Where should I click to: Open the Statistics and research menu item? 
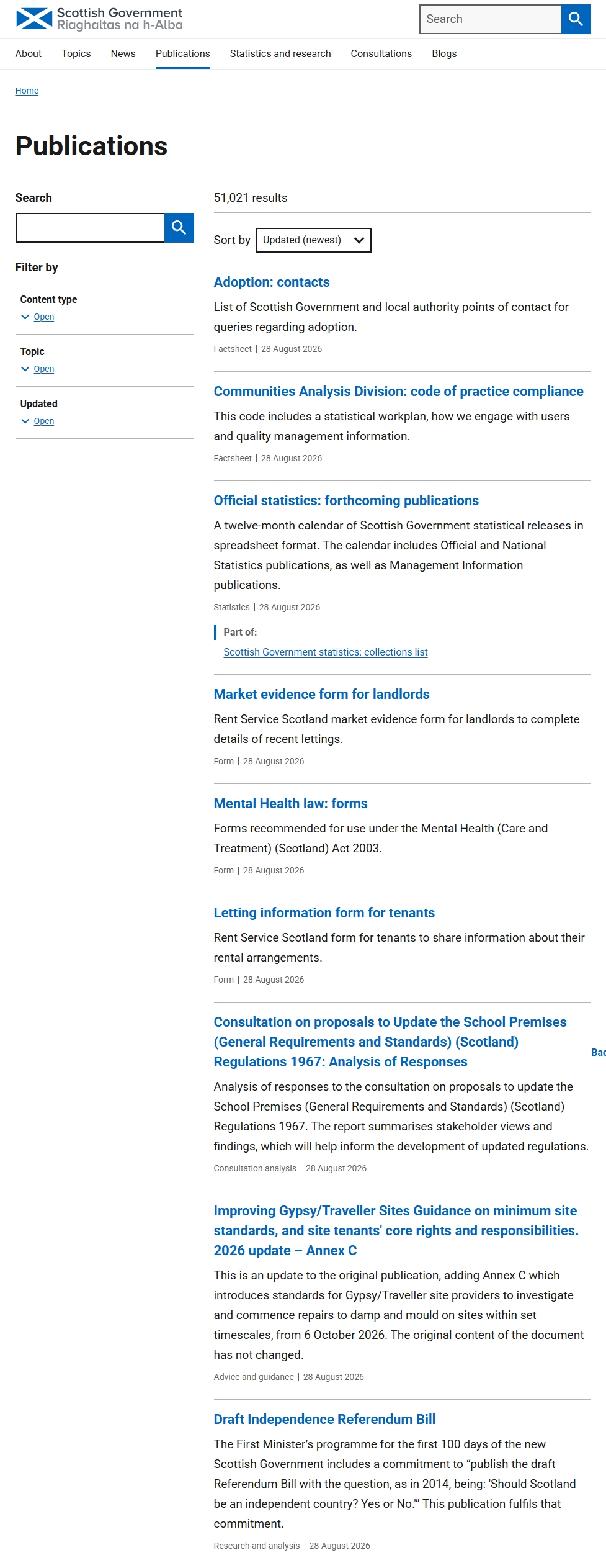click(x=280, y=54)
